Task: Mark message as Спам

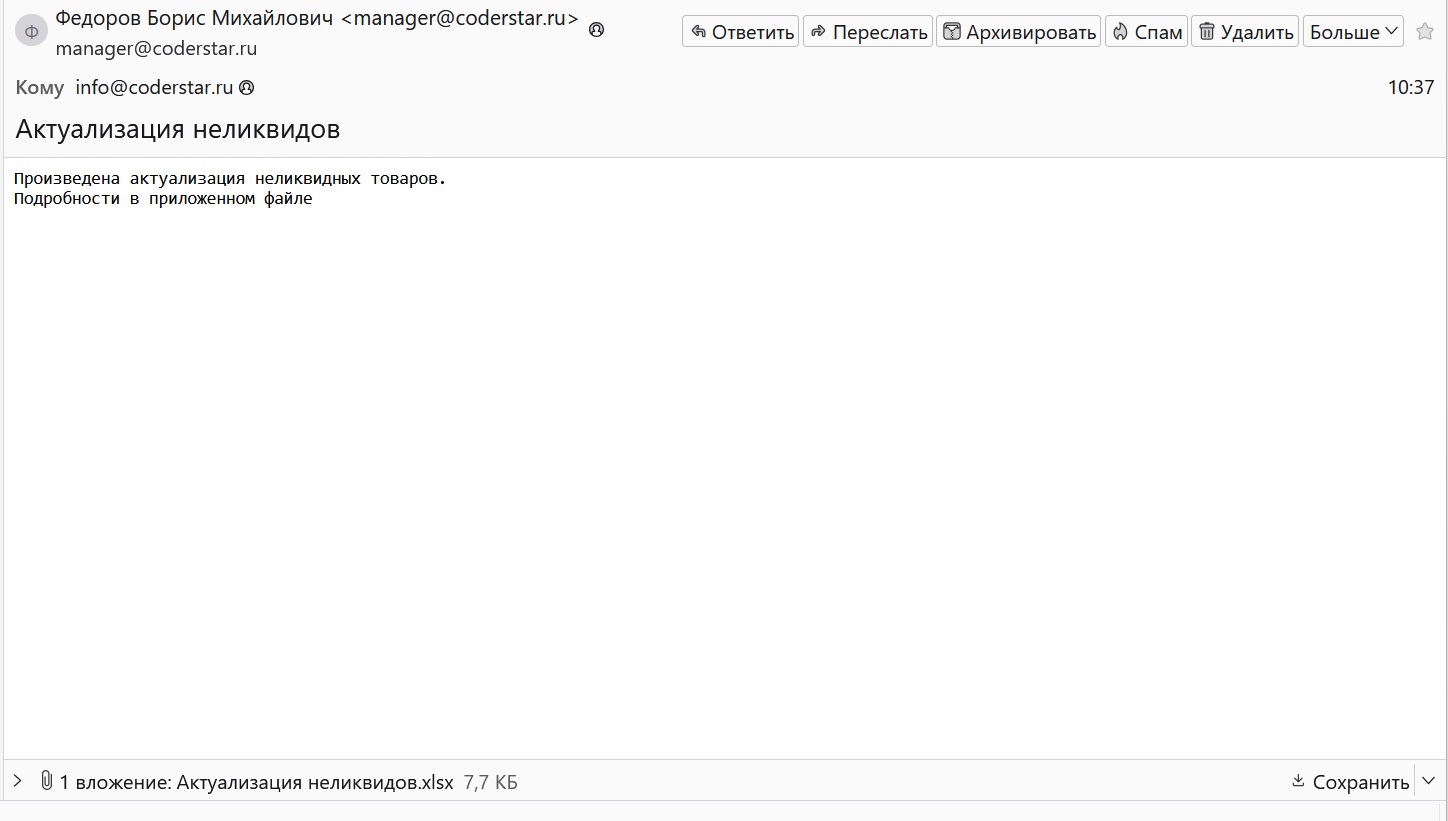Action: [x=1146, y=32]
